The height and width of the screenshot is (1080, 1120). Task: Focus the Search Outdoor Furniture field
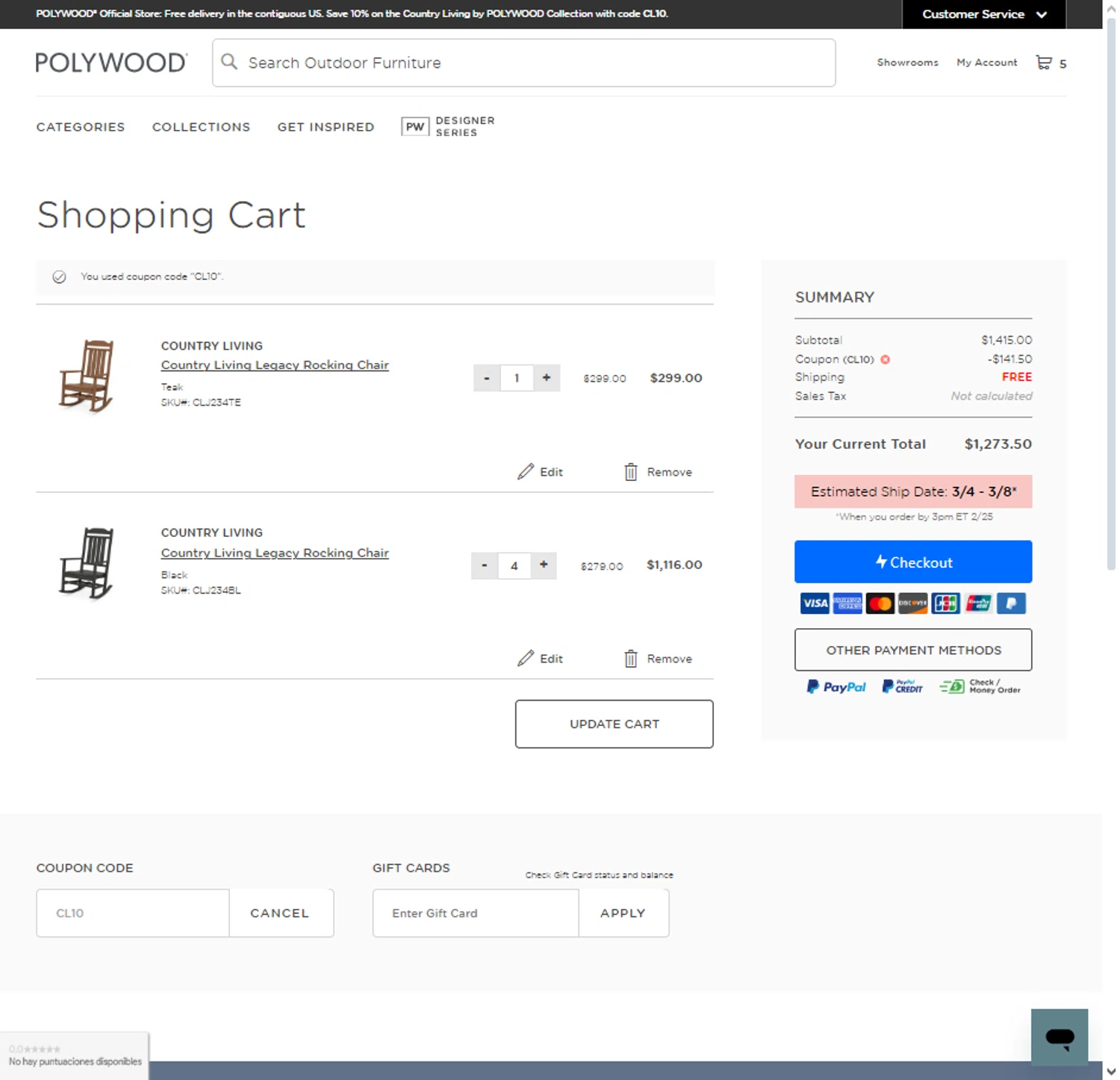(523, 63)
